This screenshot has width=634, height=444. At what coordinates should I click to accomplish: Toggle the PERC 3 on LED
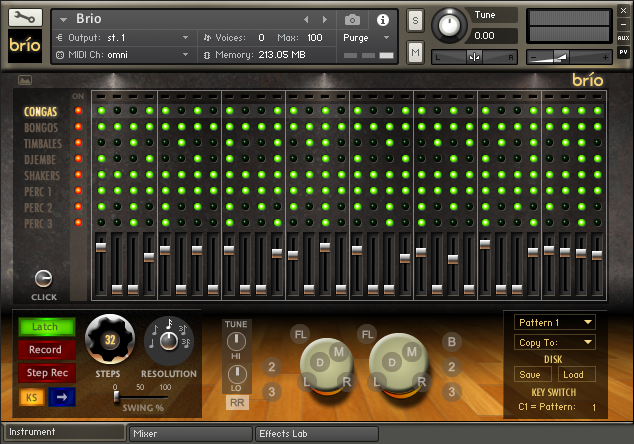coord(78,222)
